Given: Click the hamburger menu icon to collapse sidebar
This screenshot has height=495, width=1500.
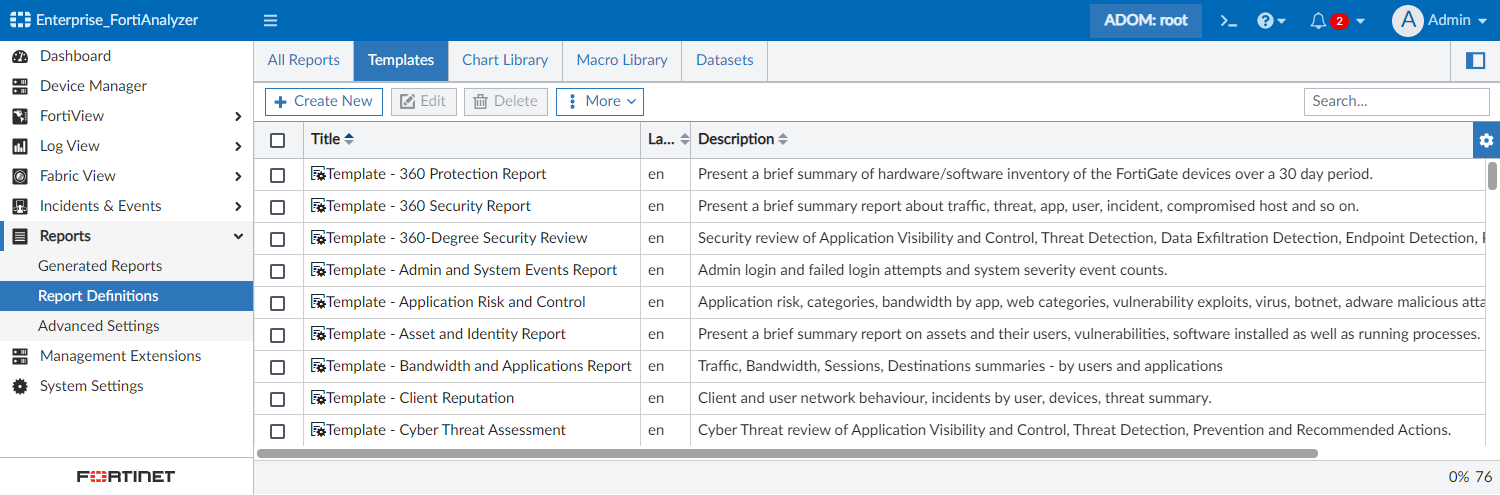Looking at the screenshot, I should point(270,21).
